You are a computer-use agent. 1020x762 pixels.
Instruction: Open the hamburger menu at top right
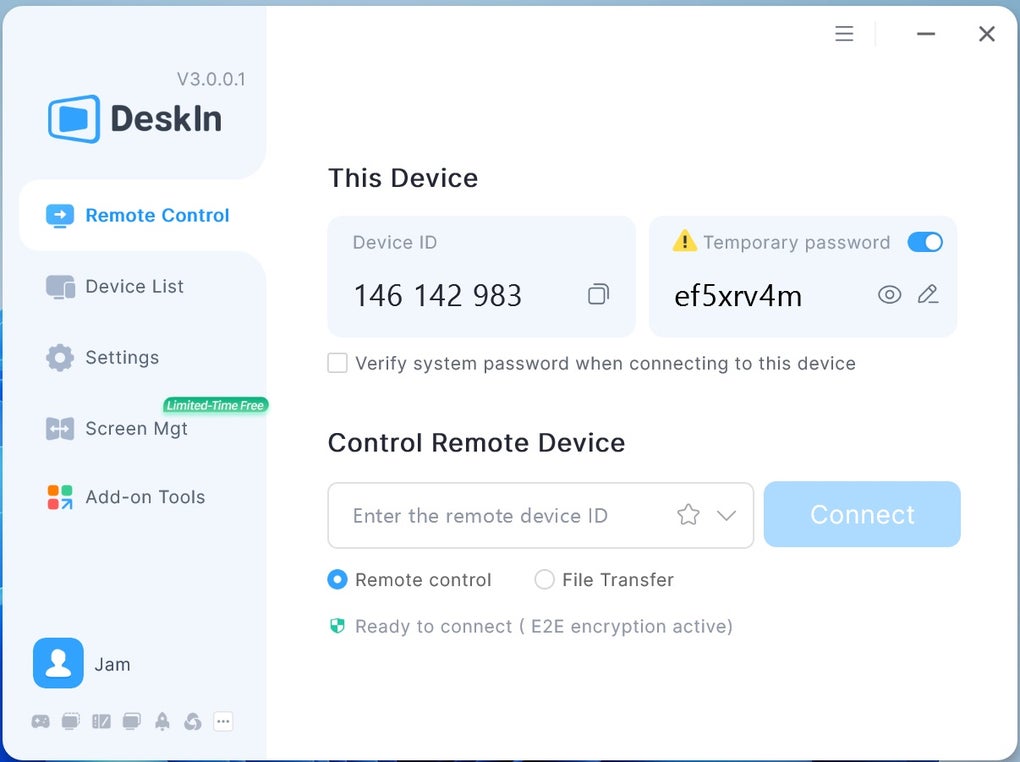point(843,33)
